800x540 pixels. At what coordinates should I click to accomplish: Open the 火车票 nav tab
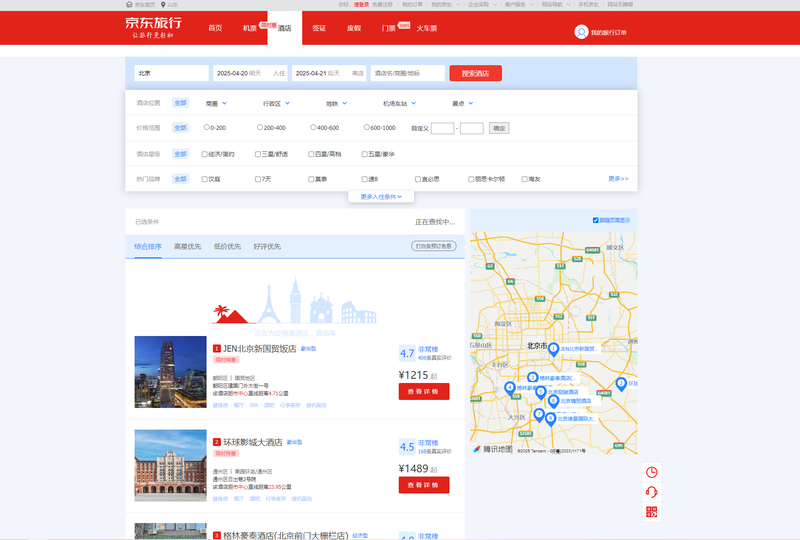click(x=427, y=28)
